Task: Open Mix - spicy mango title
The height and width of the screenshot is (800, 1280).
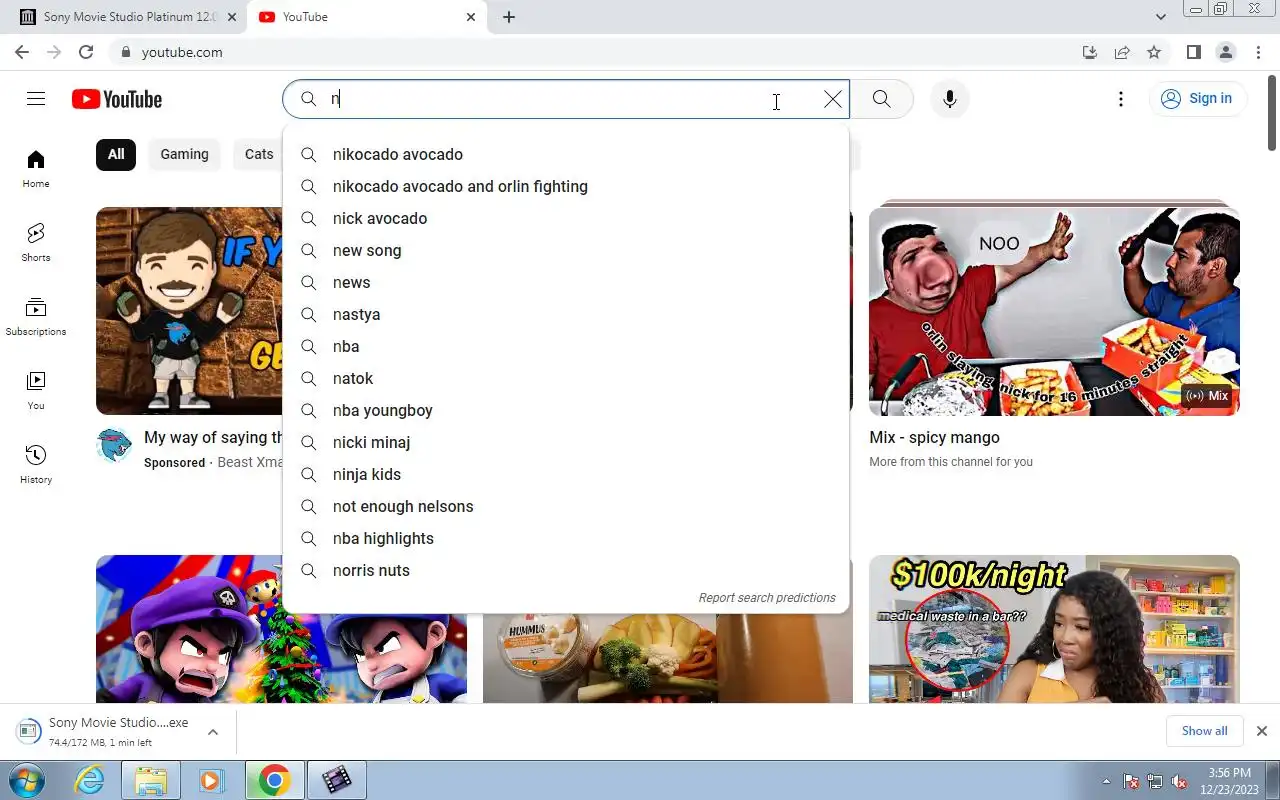Action: [x=934, y=437]
